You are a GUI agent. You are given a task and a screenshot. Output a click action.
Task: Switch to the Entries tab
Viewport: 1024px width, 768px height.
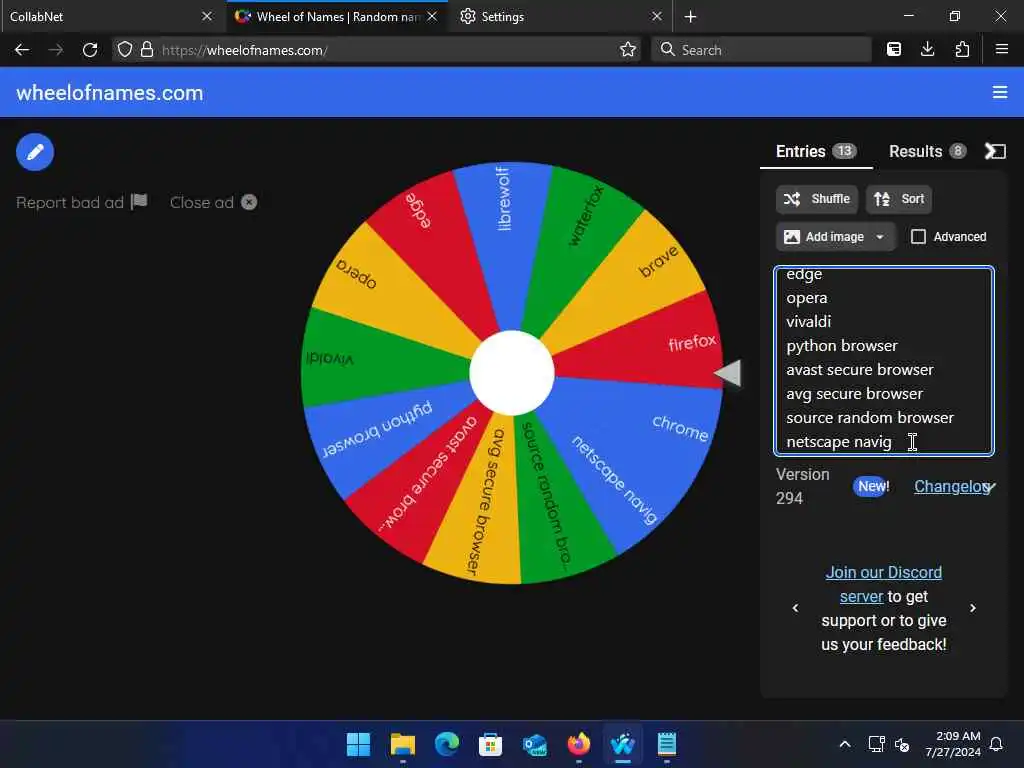[x=816, y=152]
